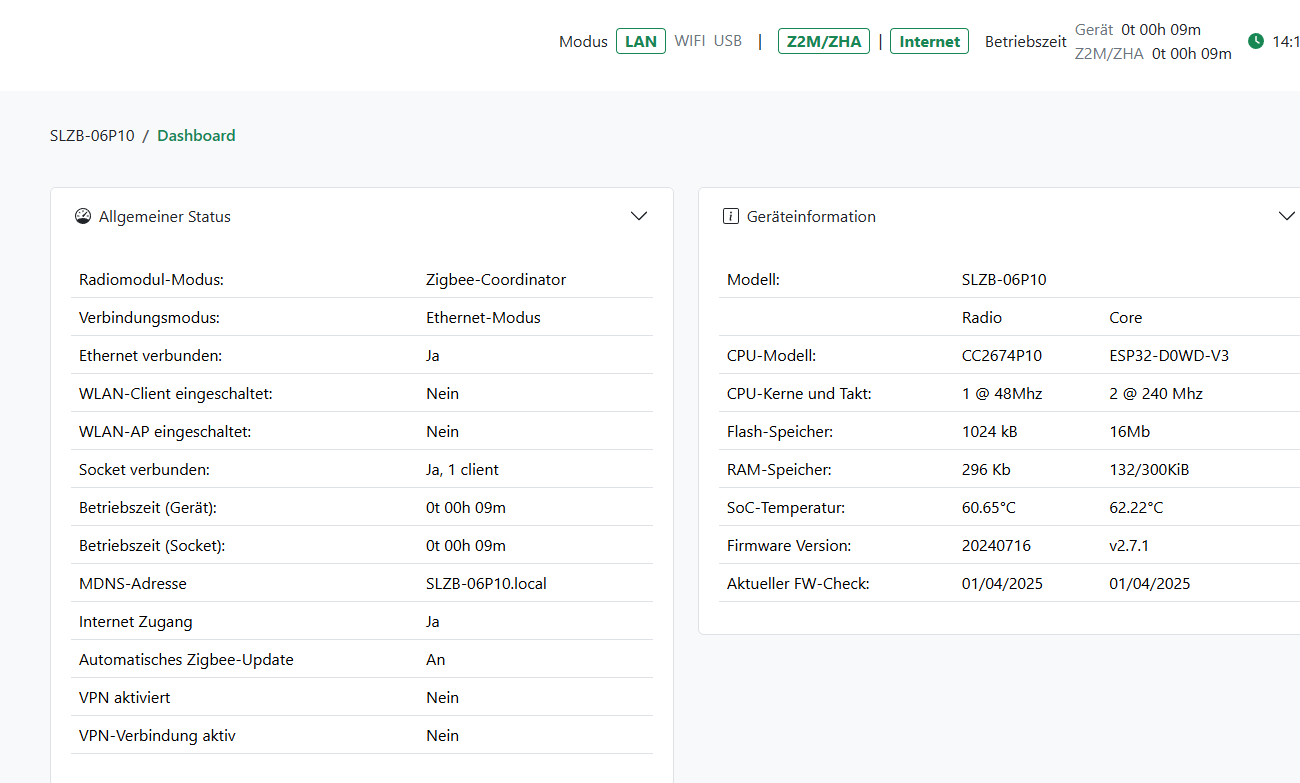Viewport: 1300px width, 783px height.
Task: Click the Allgemeiner Status heading
Action: (165, 217)
